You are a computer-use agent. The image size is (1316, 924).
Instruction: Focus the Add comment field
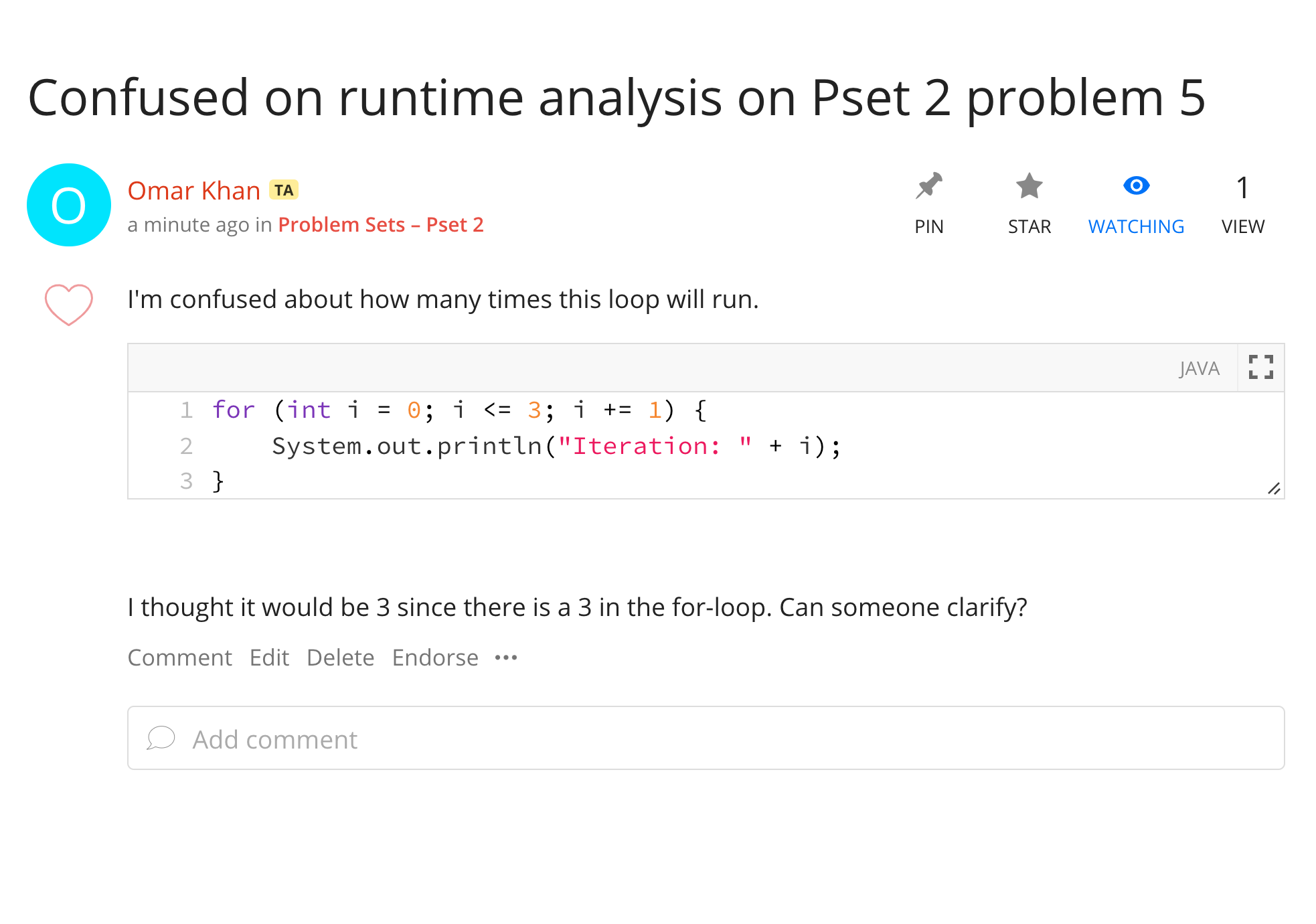coord(706,738)
